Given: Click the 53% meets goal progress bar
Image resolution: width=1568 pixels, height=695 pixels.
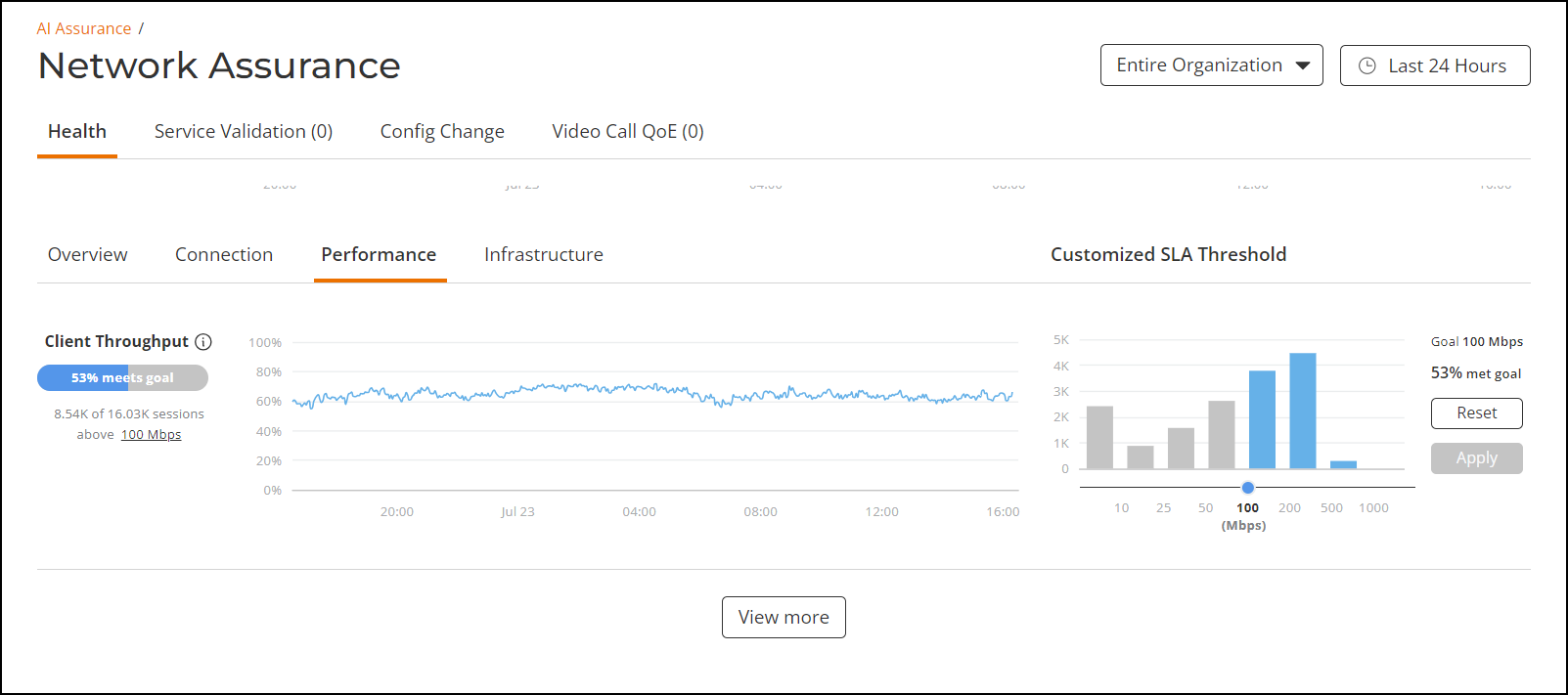Looking at the screenshot, I should [122, 378].
